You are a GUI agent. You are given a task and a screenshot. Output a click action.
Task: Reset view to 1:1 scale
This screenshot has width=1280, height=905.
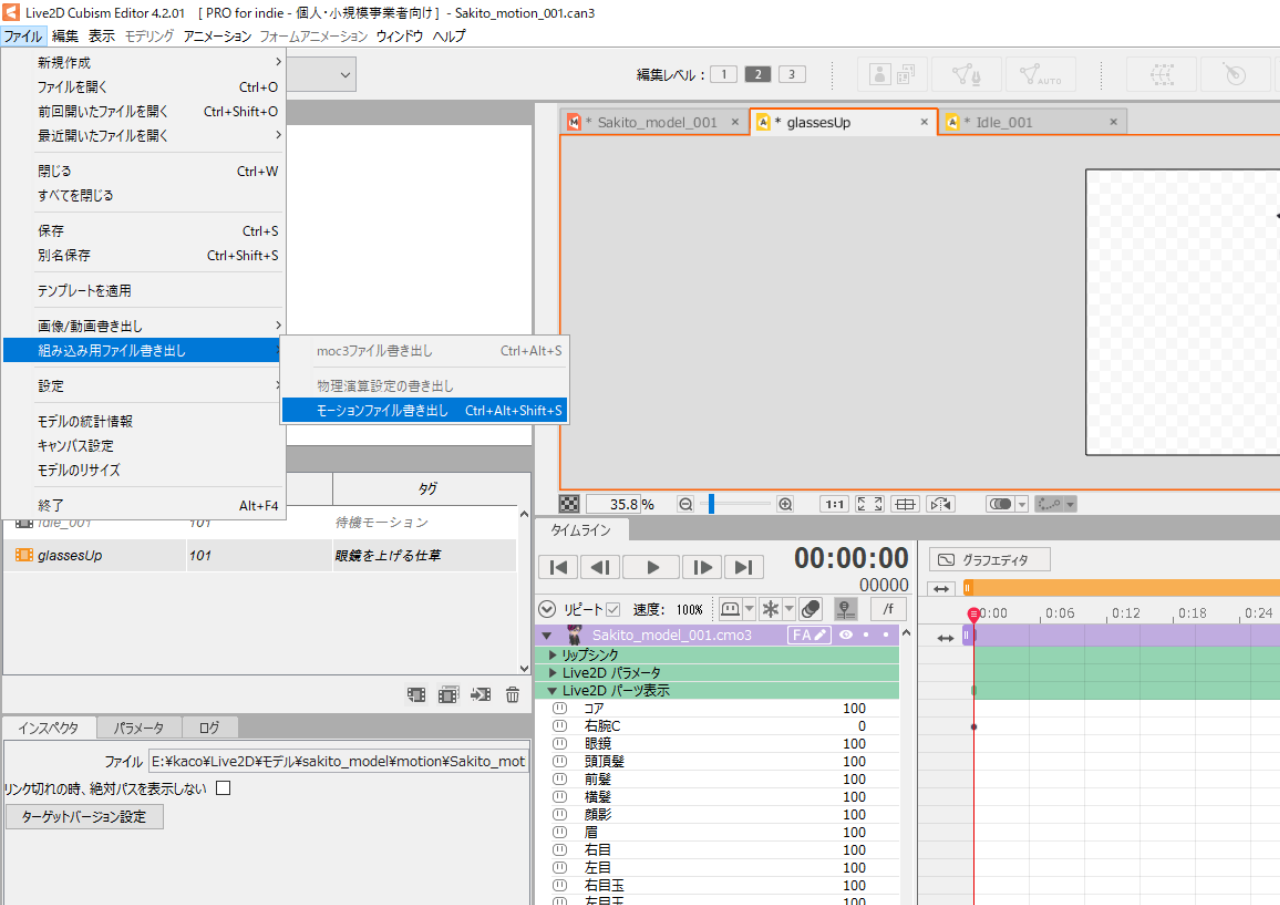[834, 504]
